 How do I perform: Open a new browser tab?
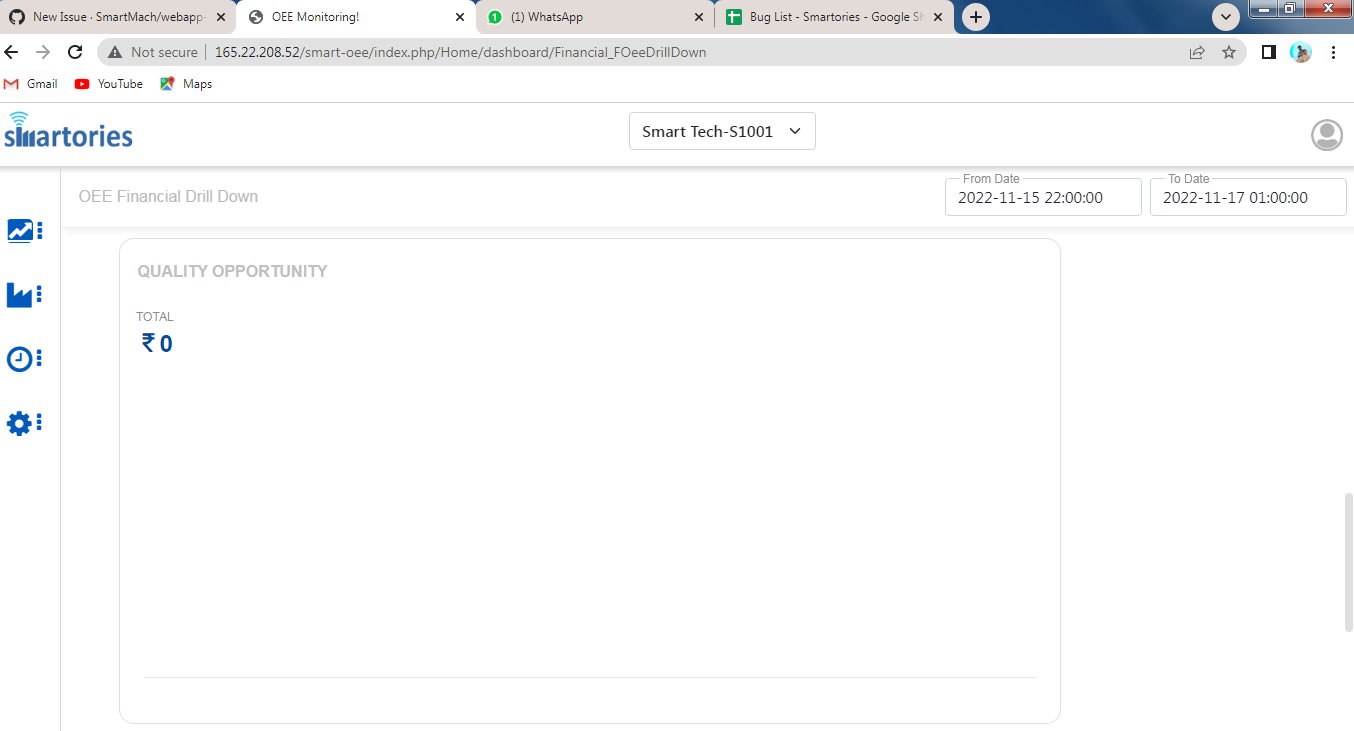976,17
